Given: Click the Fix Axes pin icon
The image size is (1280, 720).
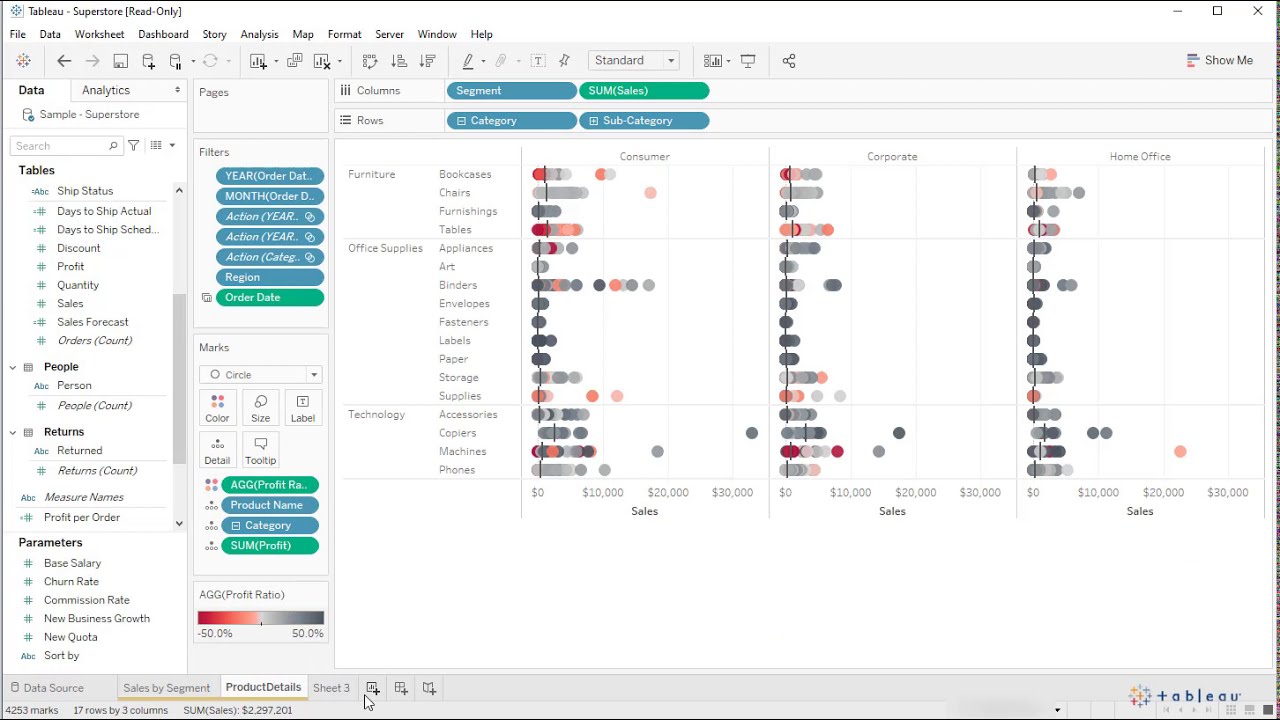Looking at the screenshot, I should [564, 61].
